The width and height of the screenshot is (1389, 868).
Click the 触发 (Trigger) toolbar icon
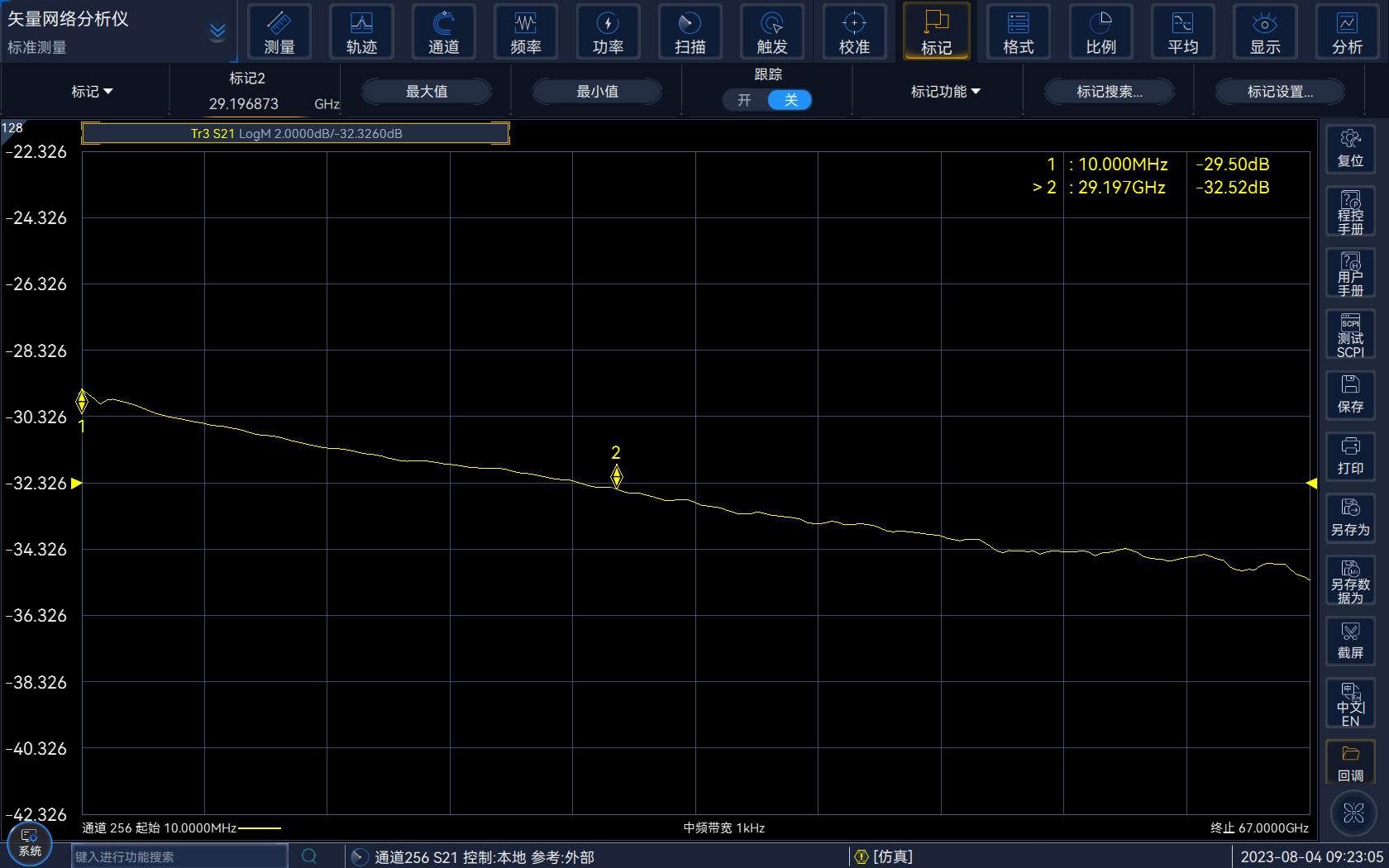coord(772,32)
